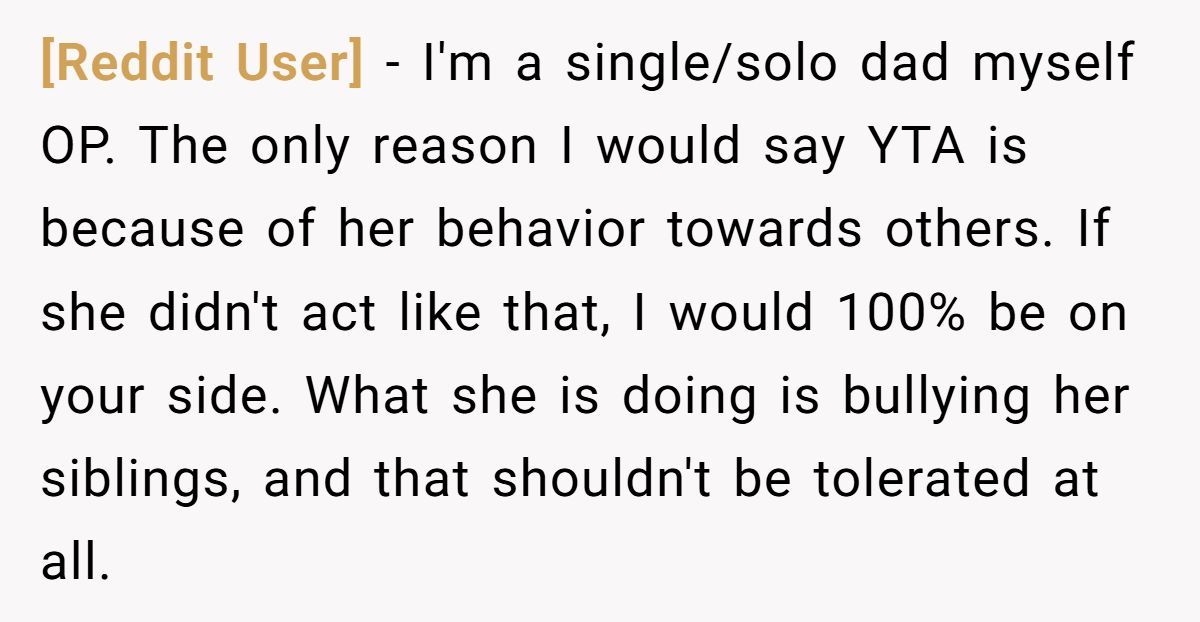Click the "100%" text
This screenshot has width=1200, height=622.
[x=903, y=313]
